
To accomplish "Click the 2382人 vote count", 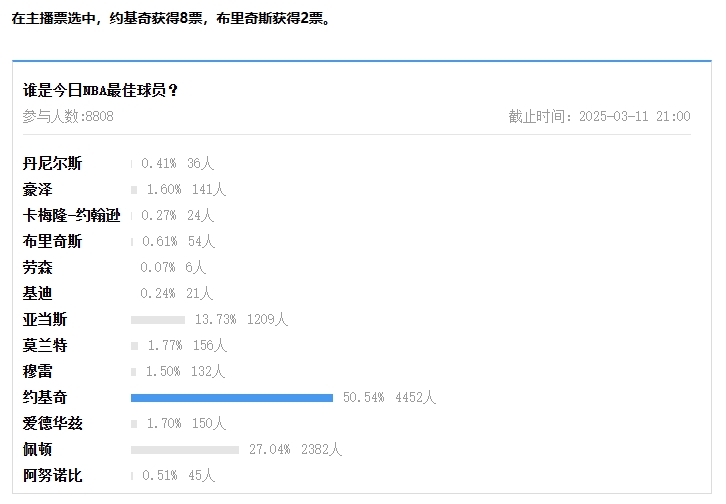I will click(320, 450).
